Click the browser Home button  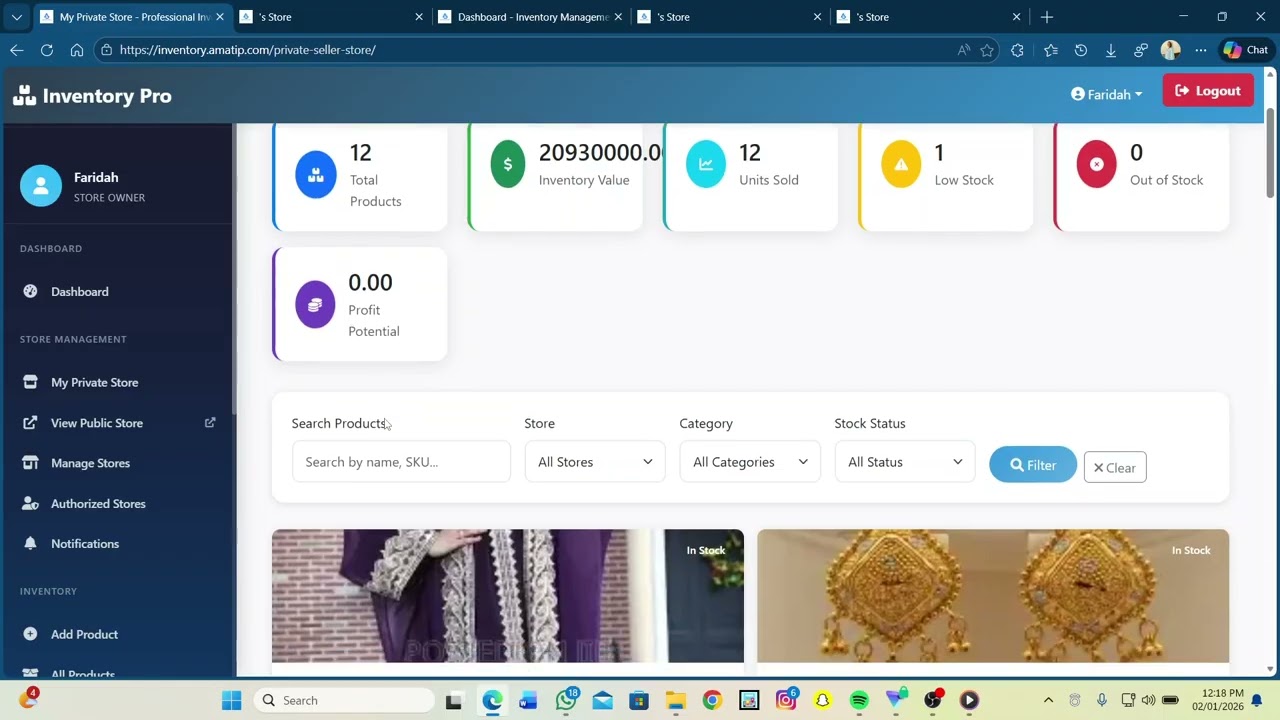pos(77,50)
